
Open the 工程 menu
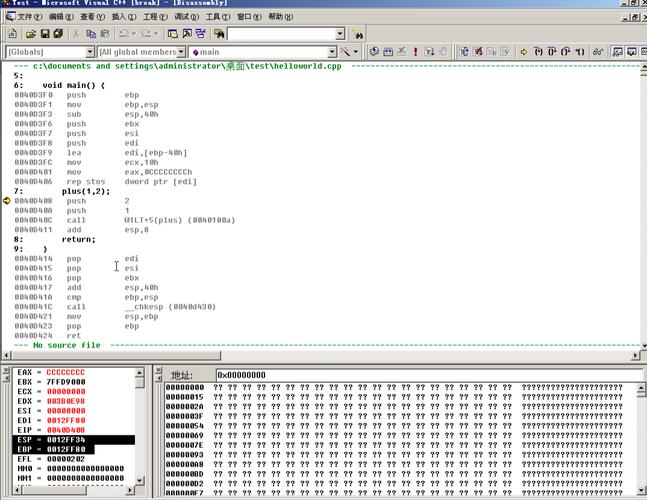(155, 17)
